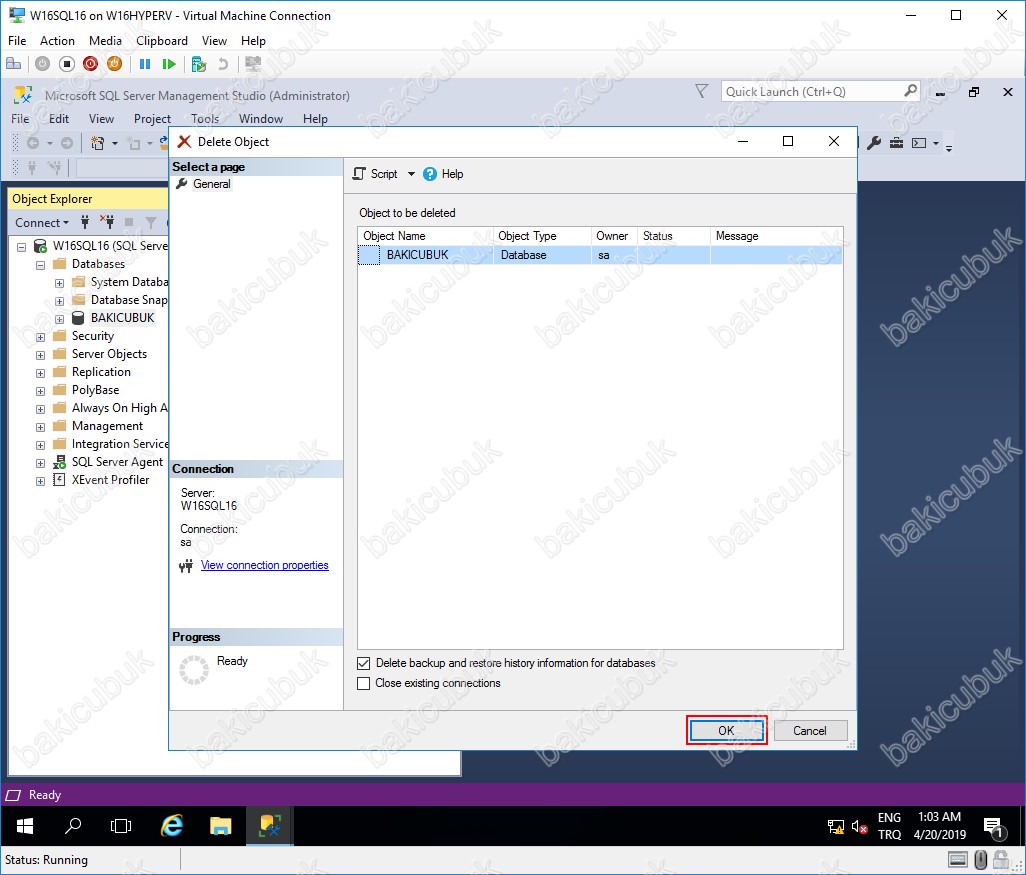
Task: Click the command window icon in SSMS toolbar
Action: point(919,143)
